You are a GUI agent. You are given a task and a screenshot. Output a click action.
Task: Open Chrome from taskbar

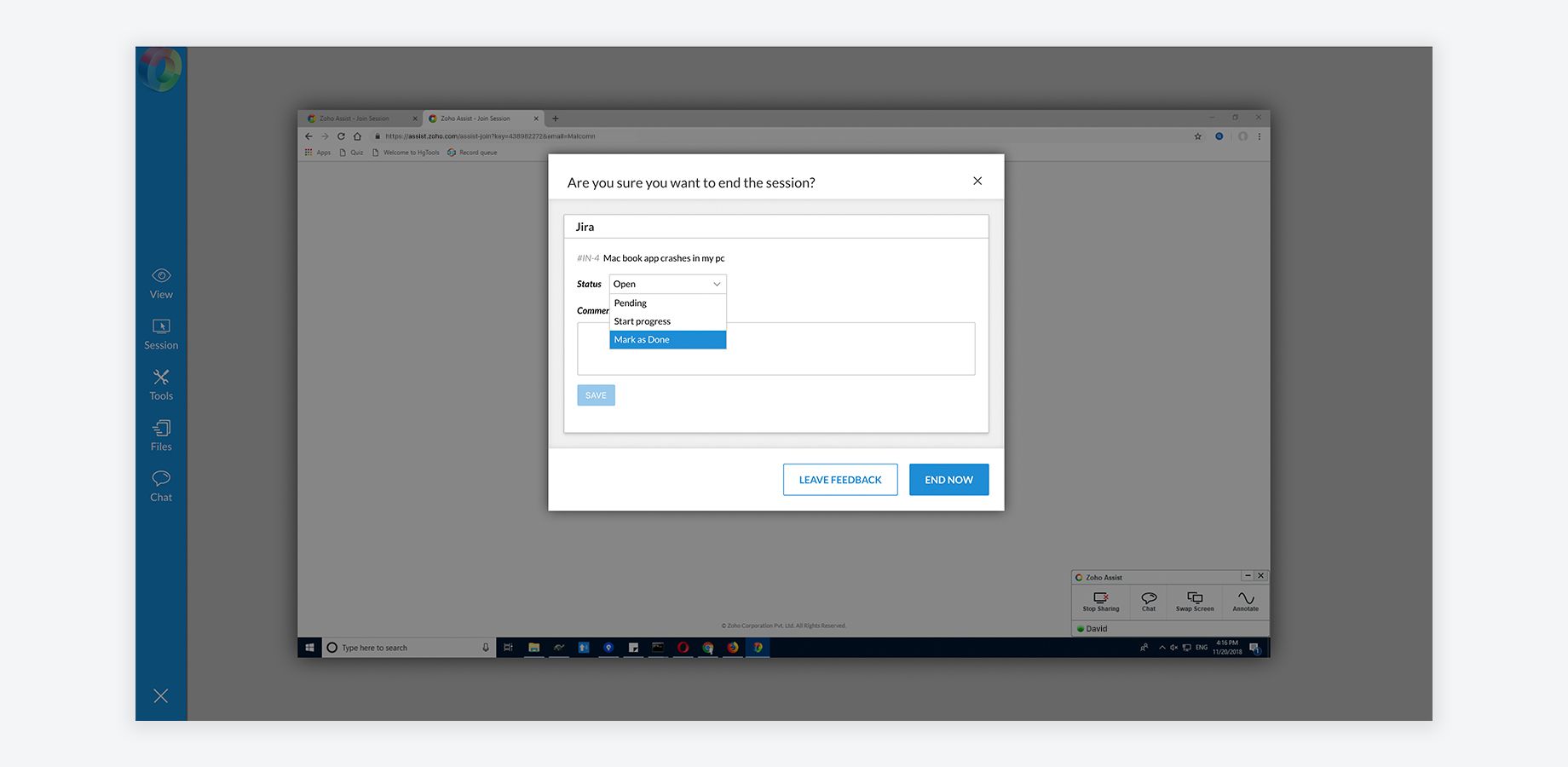click(707, 648)
